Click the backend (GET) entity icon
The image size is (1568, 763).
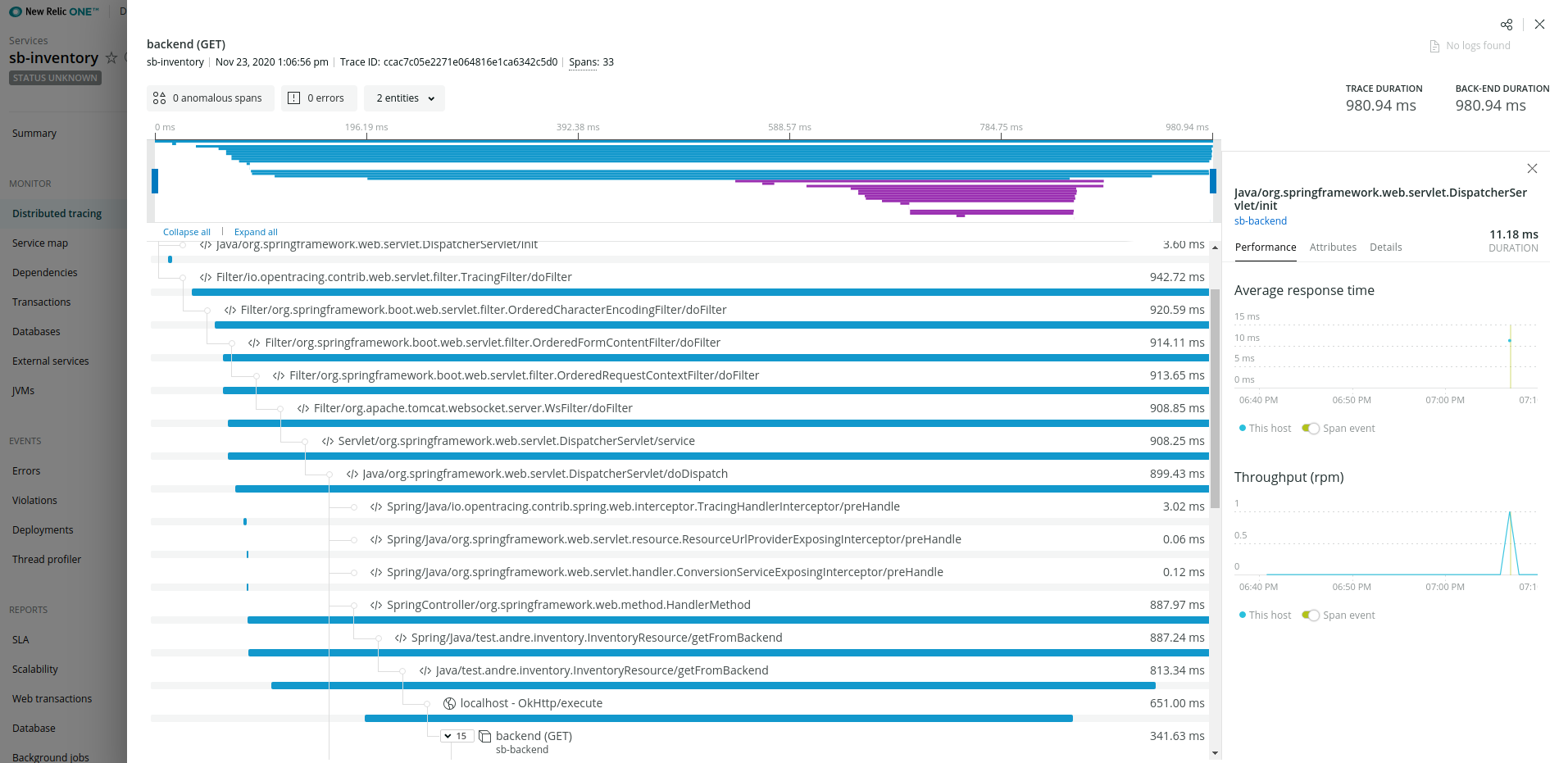click(484, 737)
